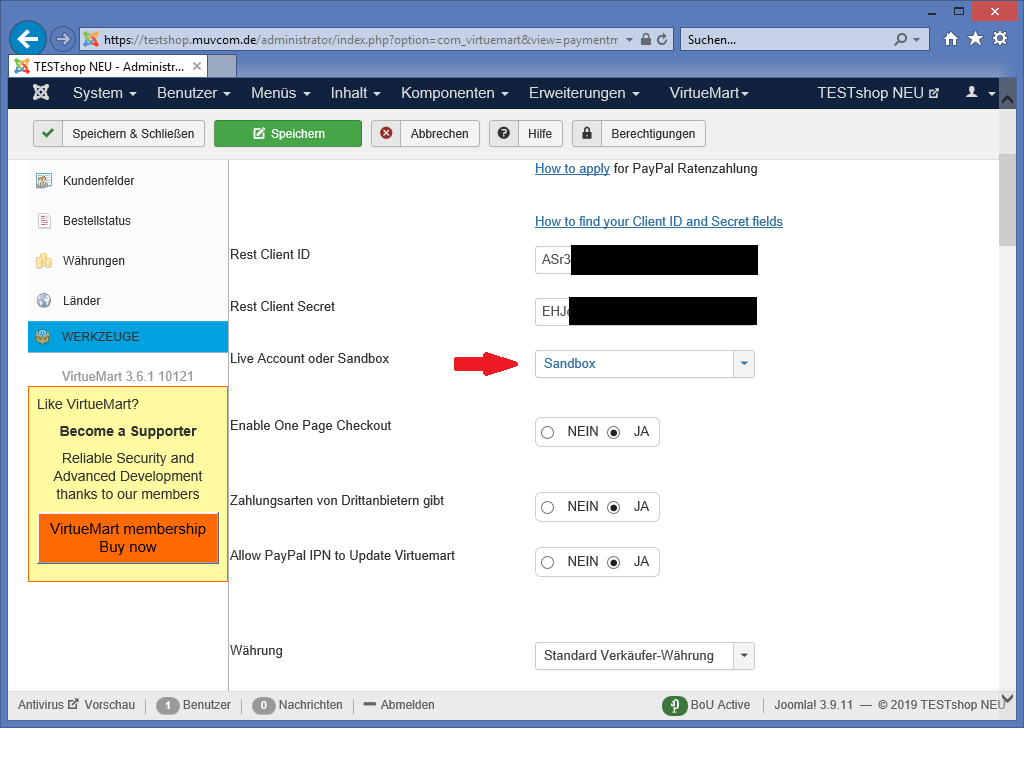This screenshot has height=768, width=1024.
Task: Click the VirtueMart membership Buy now button
Action: (128, 538)
